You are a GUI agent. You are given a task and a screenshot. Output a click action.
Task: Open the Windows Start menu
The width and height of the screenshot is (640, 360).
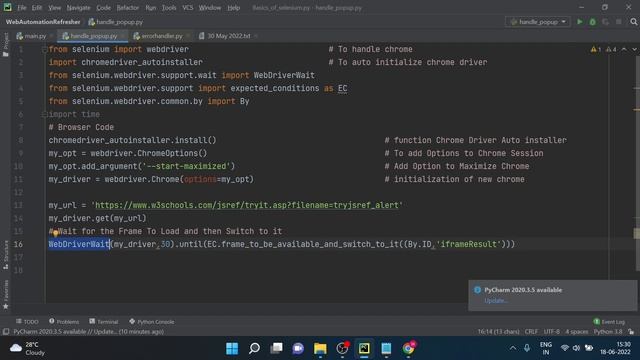pyautogui.click(x=232, y=348)
